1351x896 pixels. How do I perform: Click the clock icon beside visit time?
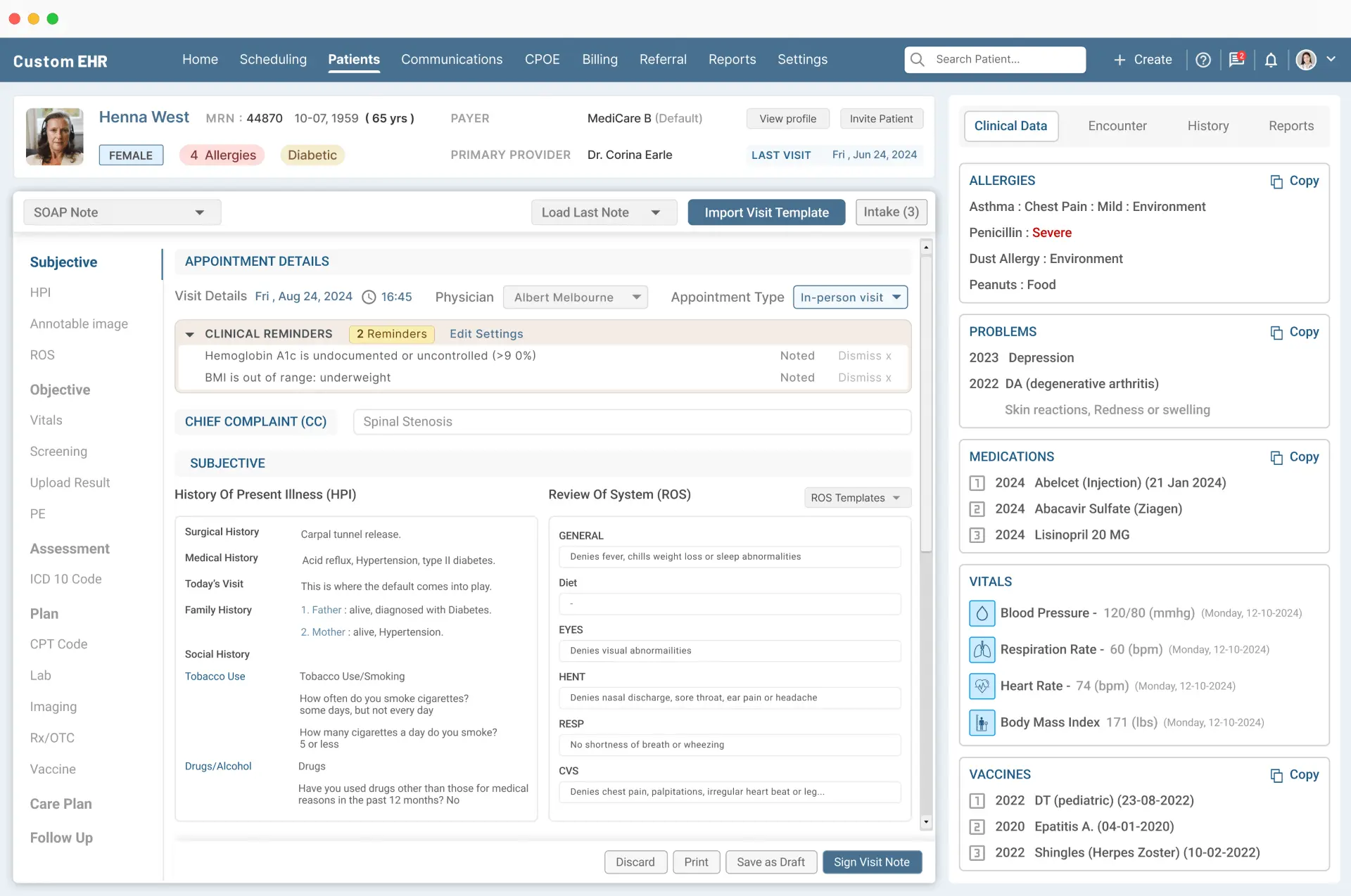click(x=369, y=297)
